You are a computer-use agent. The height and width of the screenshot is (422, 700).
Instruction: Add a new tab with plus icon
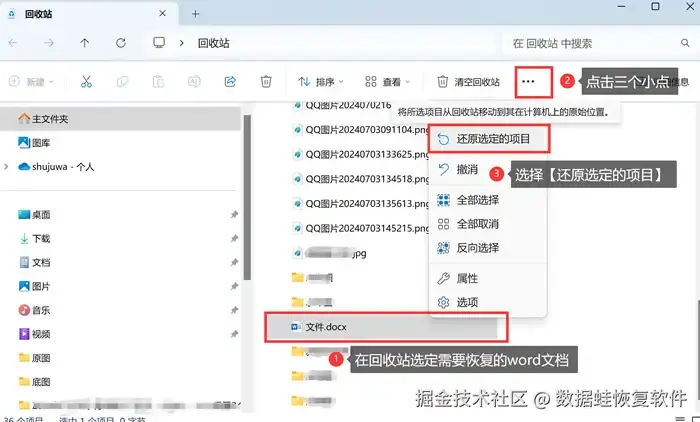pyautogui.click(x=196, y=14)
